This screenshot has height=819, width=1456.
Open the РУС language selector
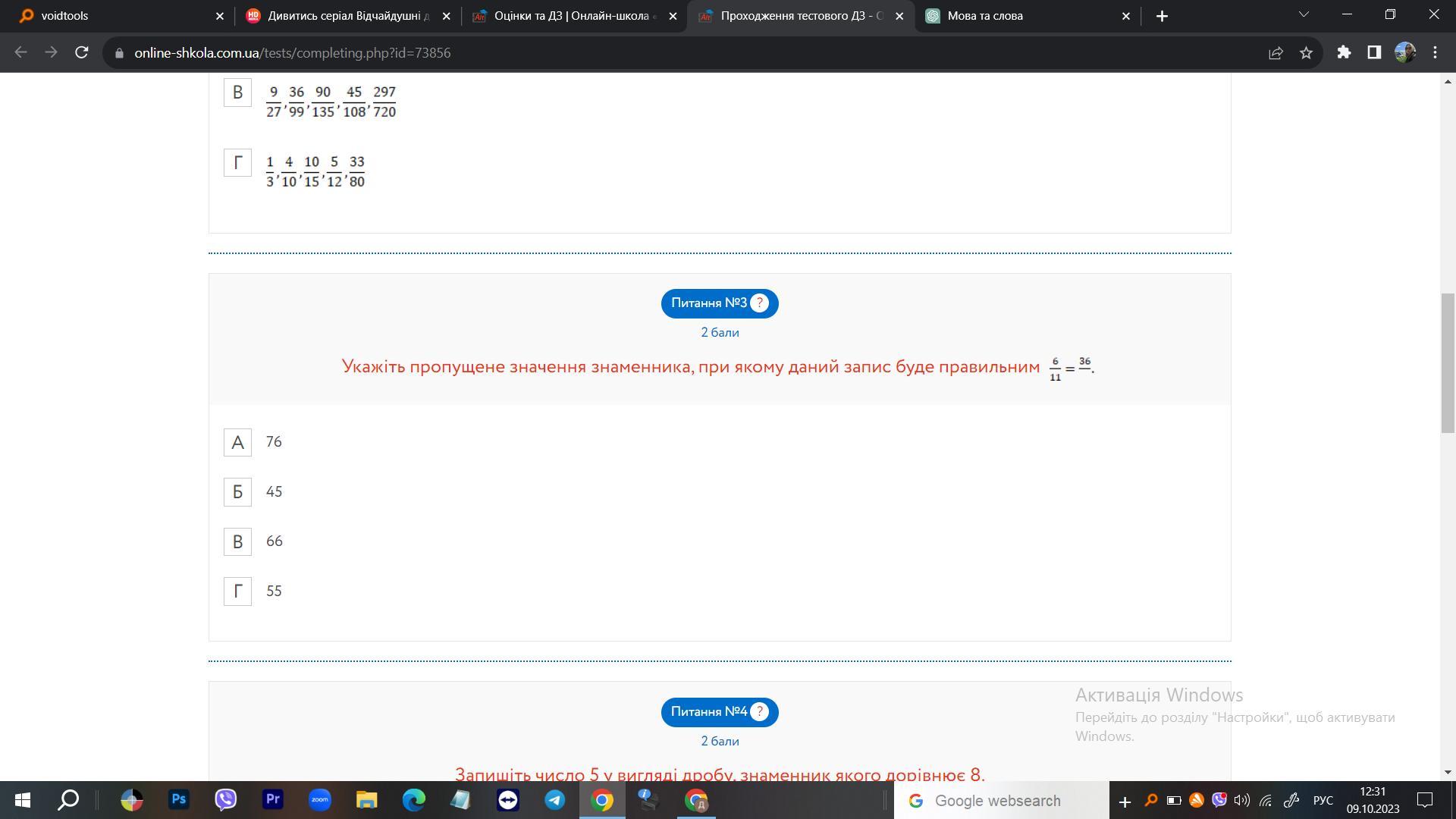tap(1323, 801)
